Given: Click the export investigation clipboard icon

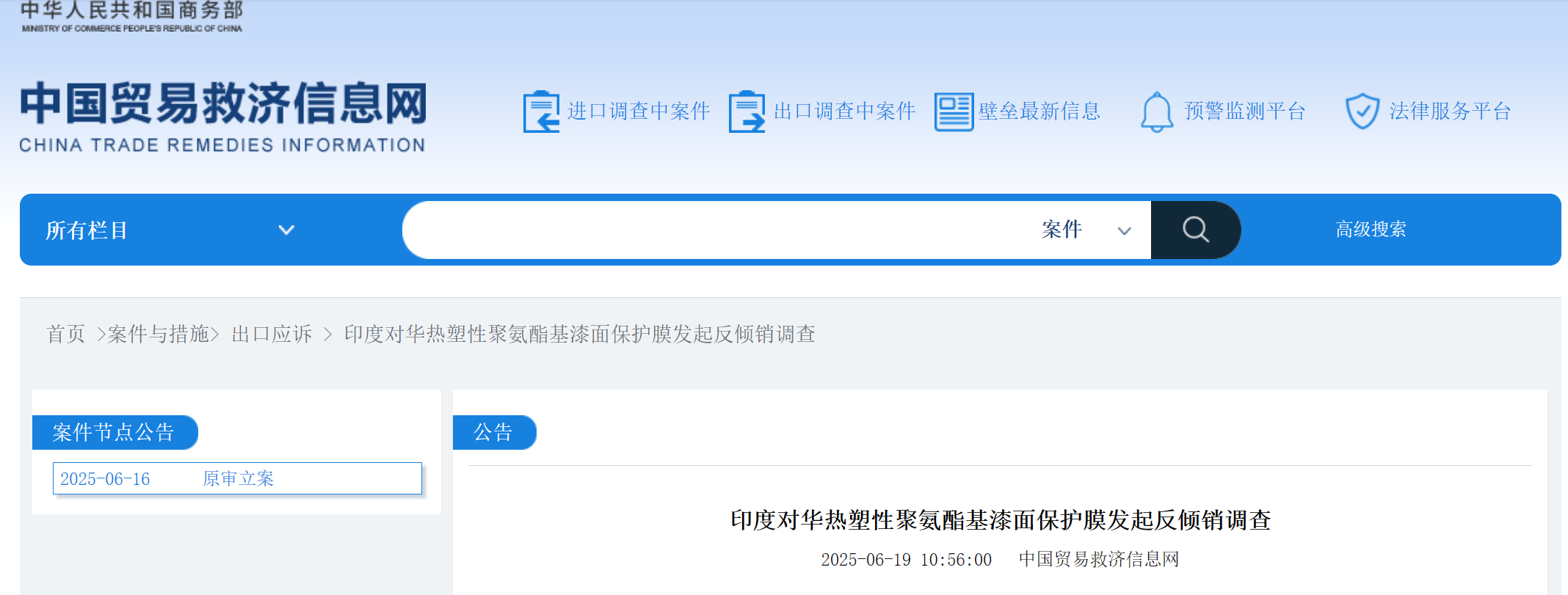Looking at the screenshot, I should (x=747, y=112).
